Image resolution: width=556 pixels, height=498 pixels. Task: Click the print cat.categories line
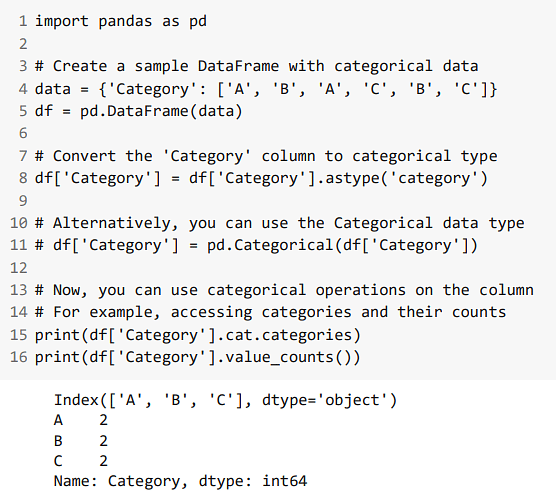click(x=198, y=335)
